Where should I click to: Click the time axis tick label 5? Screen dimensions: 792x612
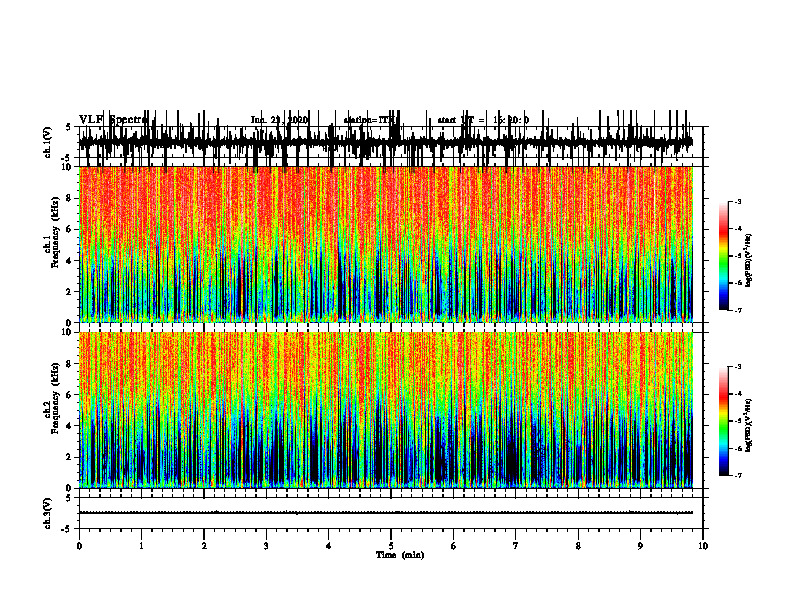click(391, 546)
